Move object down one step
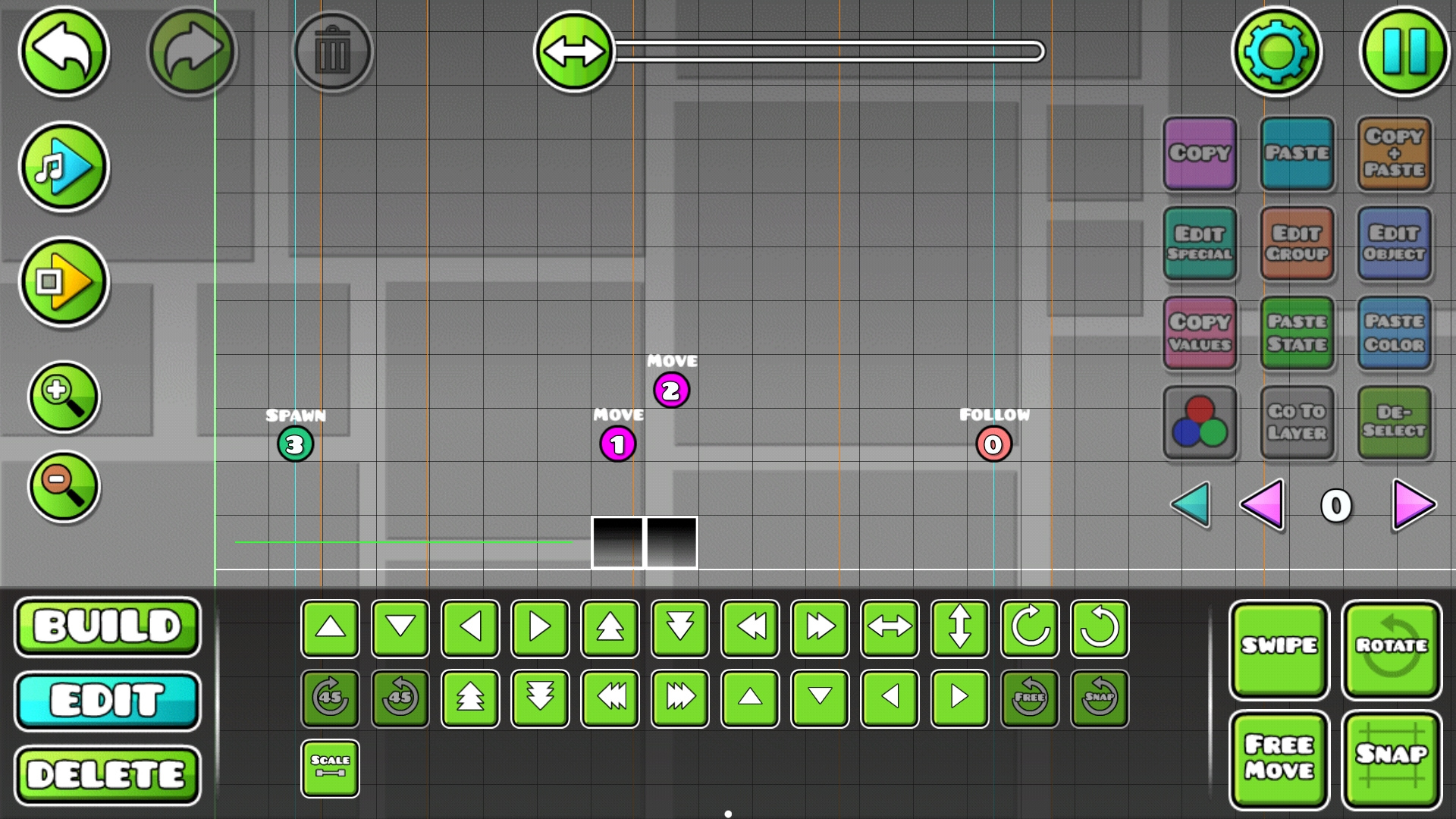This screenshot has width=1456, height=819. 400,628
